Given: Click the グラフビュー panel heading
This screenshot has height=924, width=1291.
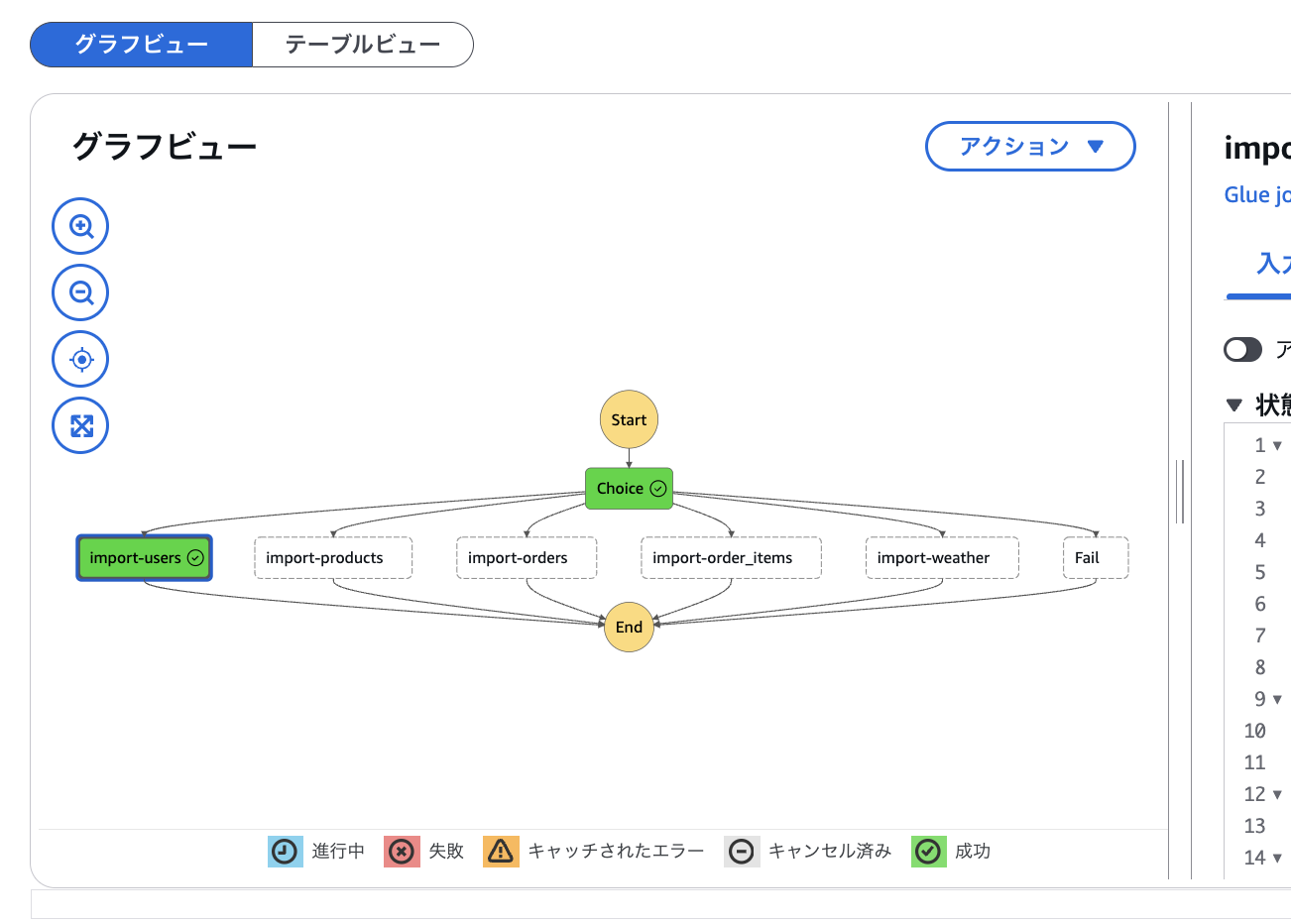Looking at the screenshot, I should [x=165, y=147].
